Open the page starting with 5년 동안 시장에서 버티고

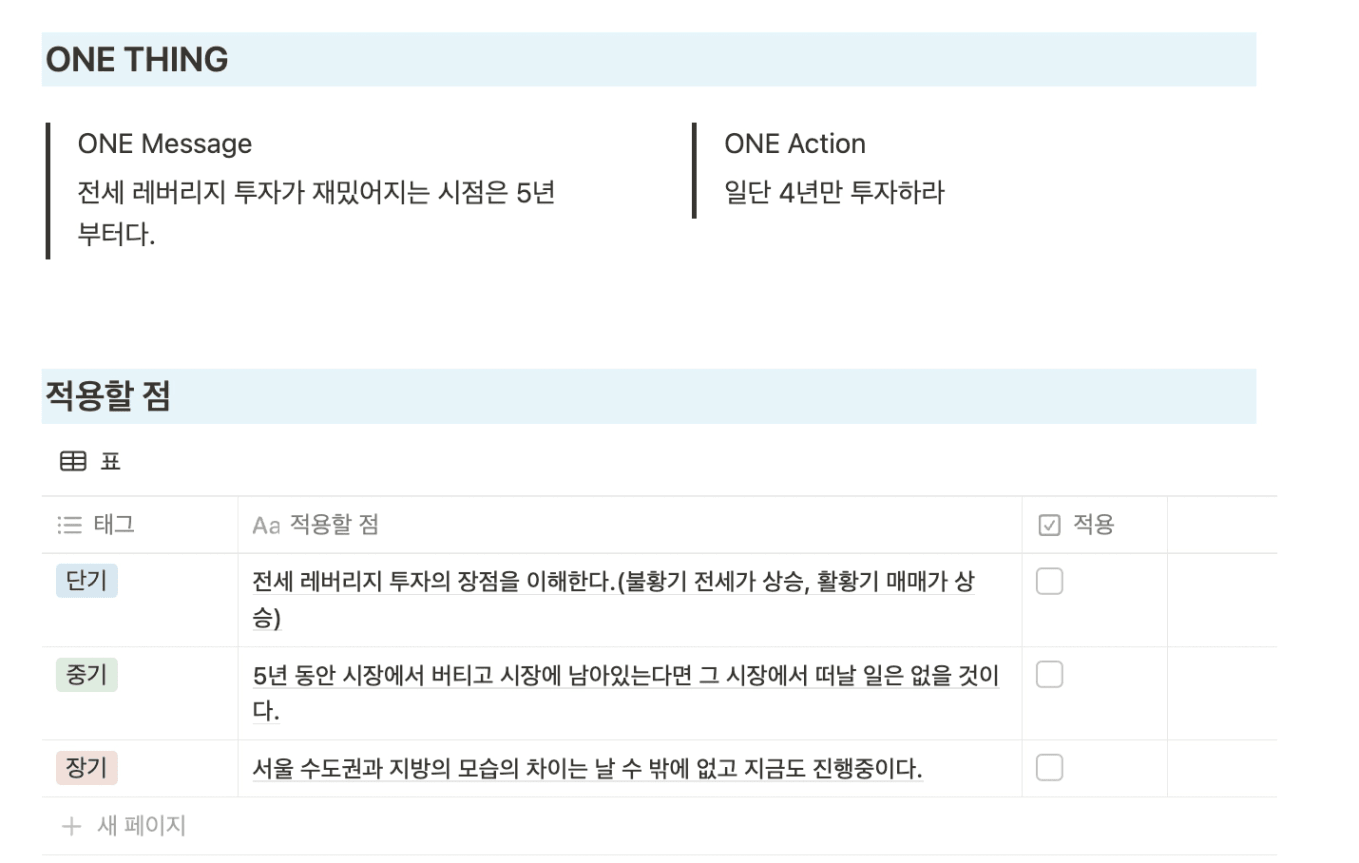coord(626,693)
